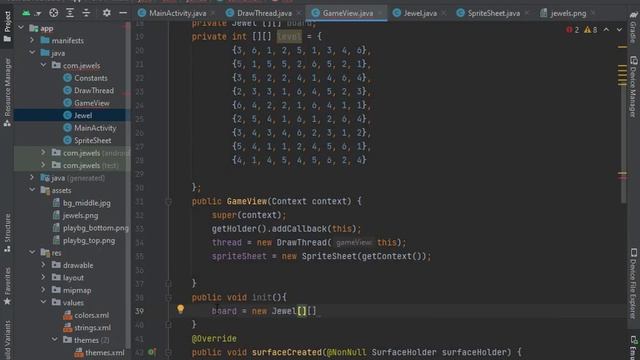Expand the manifests folder

(x=32, y=40)
